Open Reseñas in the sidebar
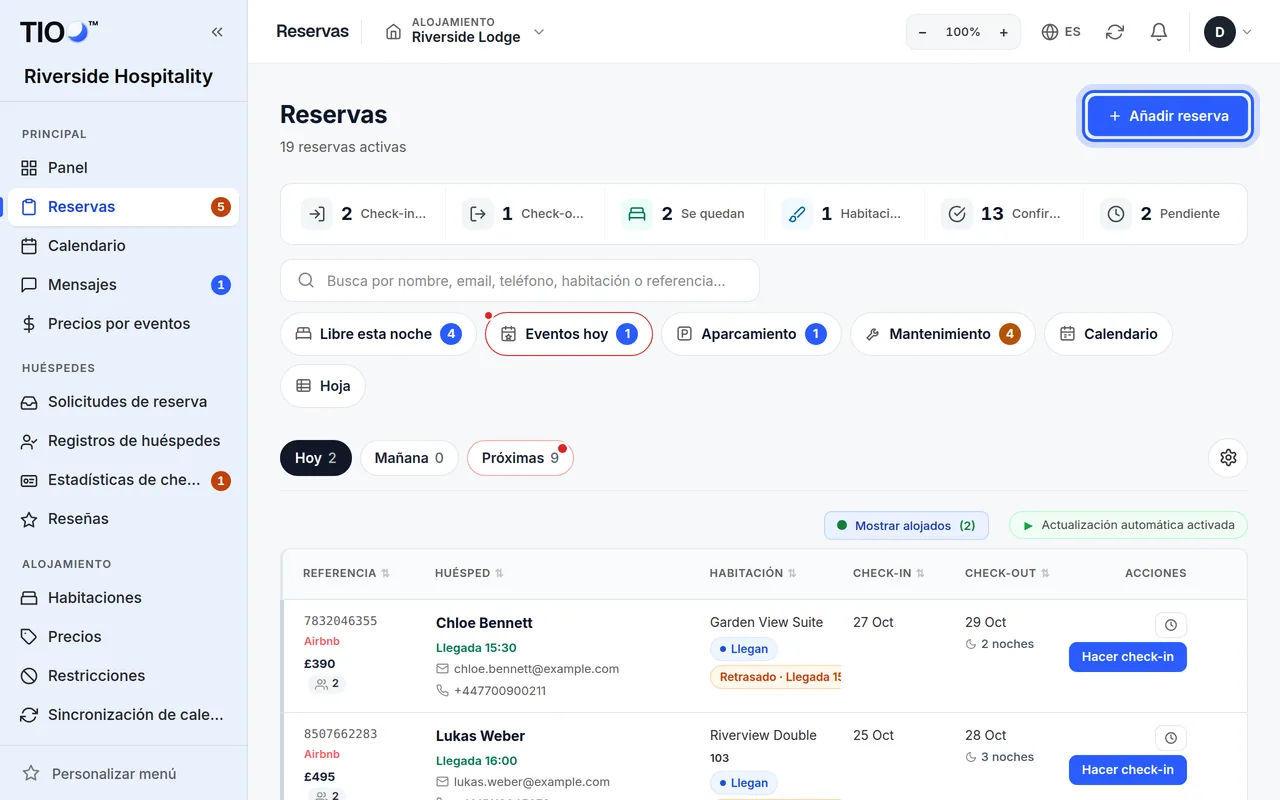The height and width of the screenshot is (800, 1280). point(123,519)
